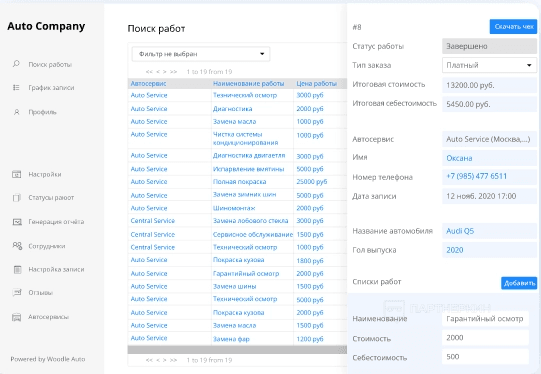Screen dimensions: 541x374
Task: Click Сервисное обслуживание row
Action: [x=237, y=234]
